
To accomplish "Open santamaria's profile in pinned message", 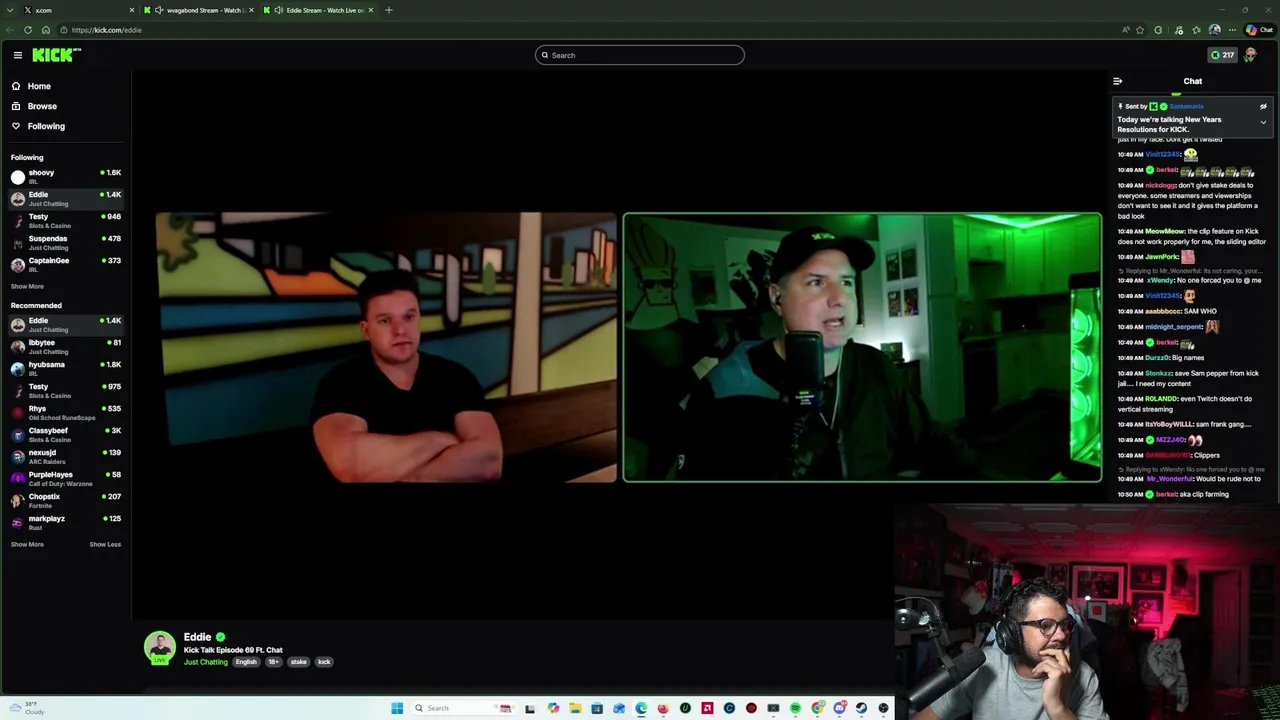I will 1186,106.
